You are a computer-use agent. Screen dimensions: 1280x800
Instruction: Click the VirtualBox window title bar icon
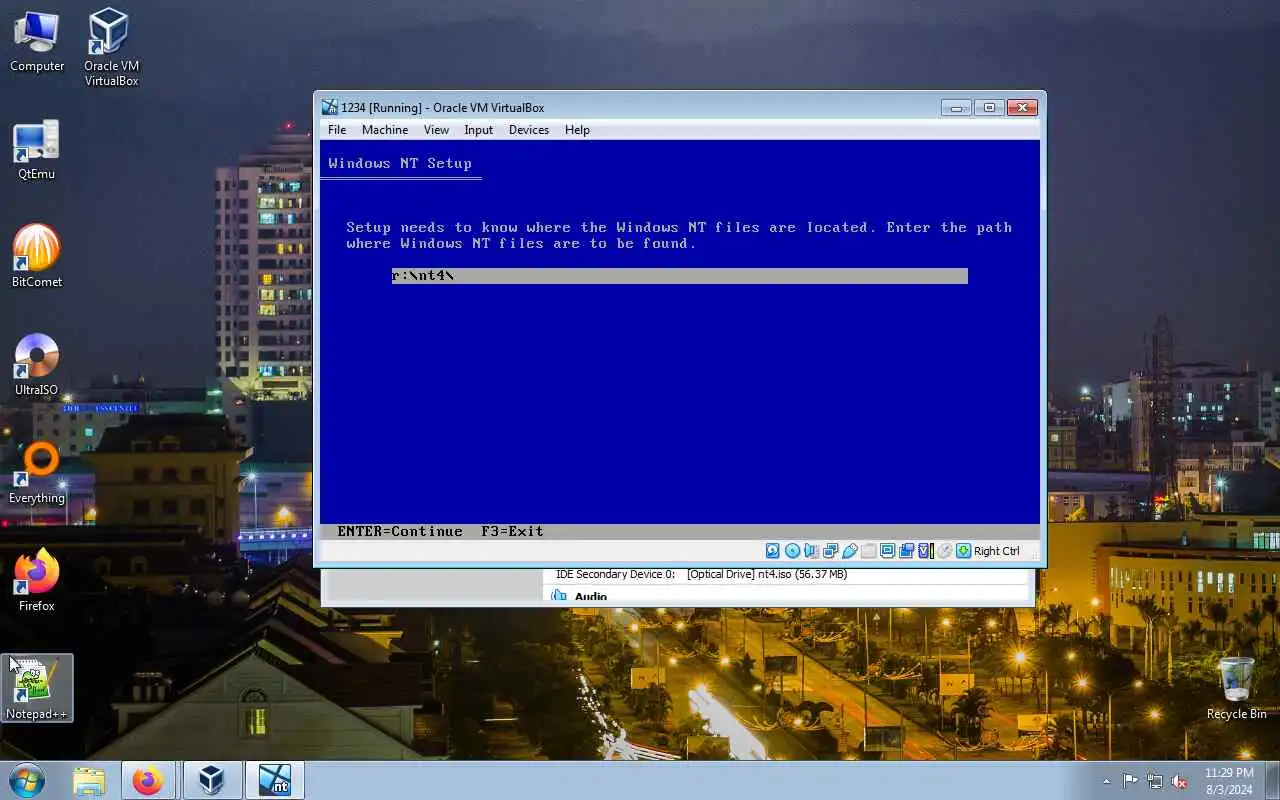329,107
